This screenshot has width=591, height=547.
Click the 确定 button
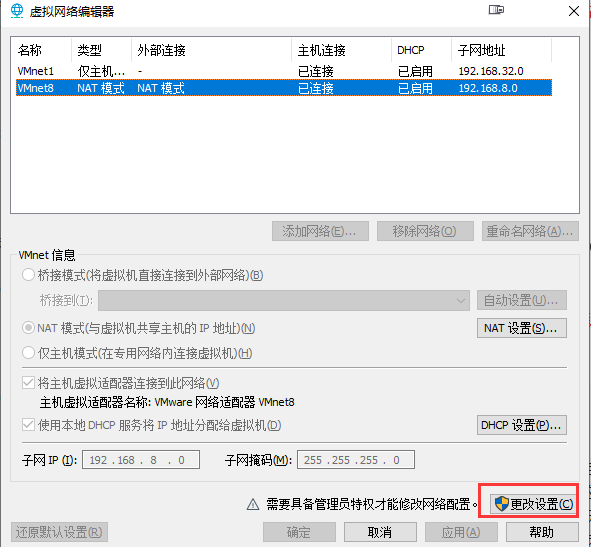pyautogui.click(x=299, y=532)
